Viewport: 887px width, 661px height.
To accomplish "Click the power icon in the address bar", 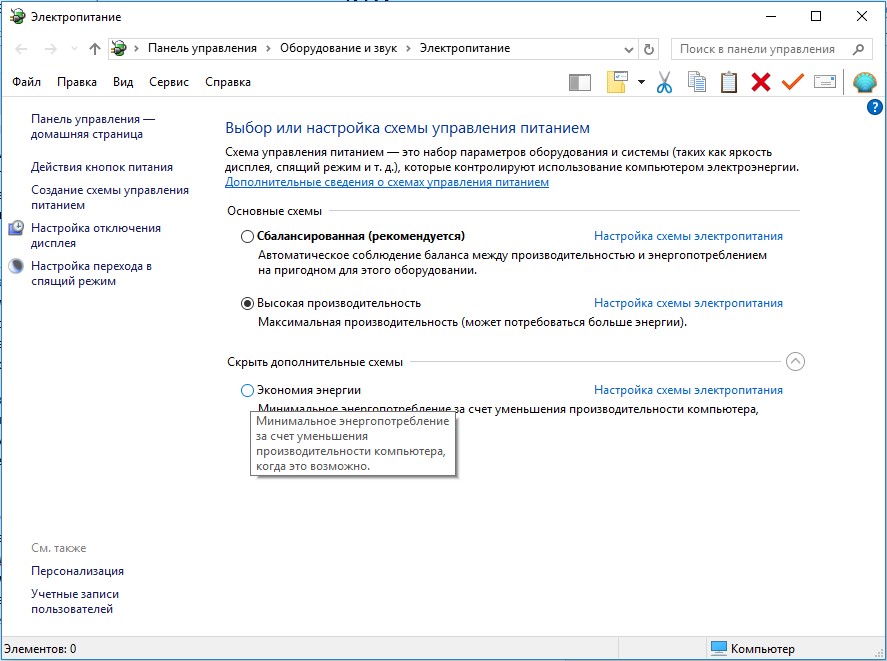I will tap(119, 49).
